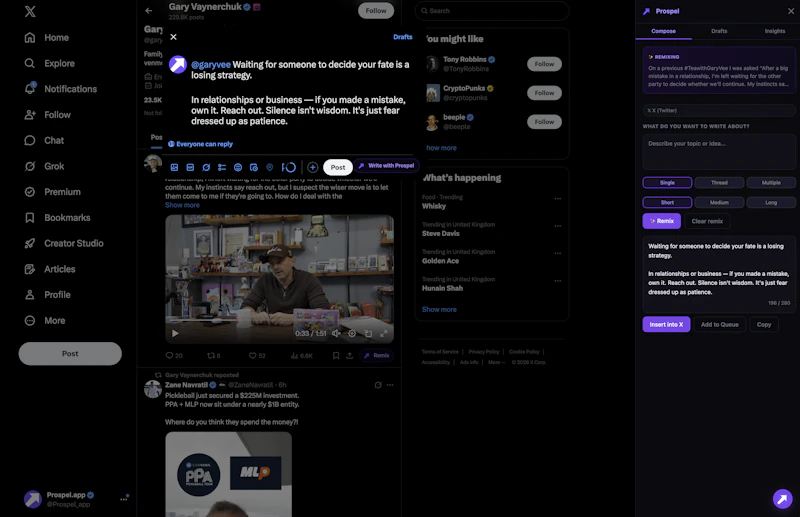Image resolution: width=800 pixels, height=517 pixels.
Task: Select the Single post format
Action: coord(667,183)
